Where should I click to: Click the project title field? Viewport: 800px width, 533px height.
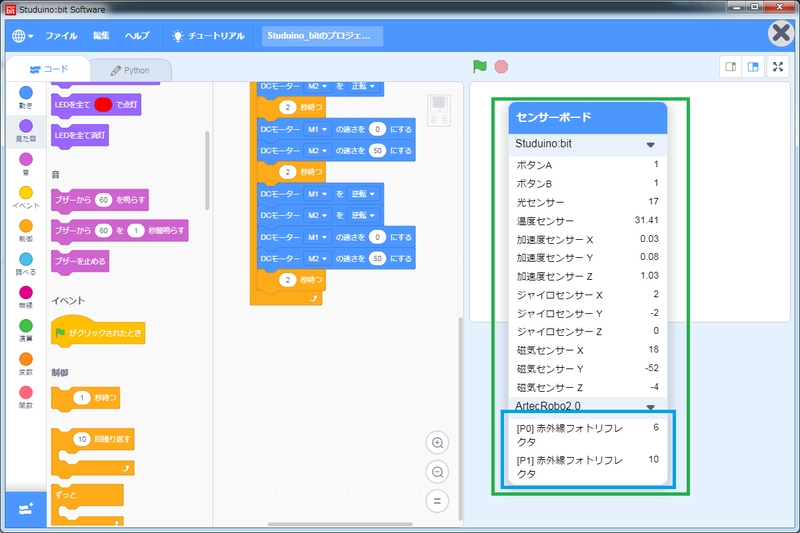322,36
